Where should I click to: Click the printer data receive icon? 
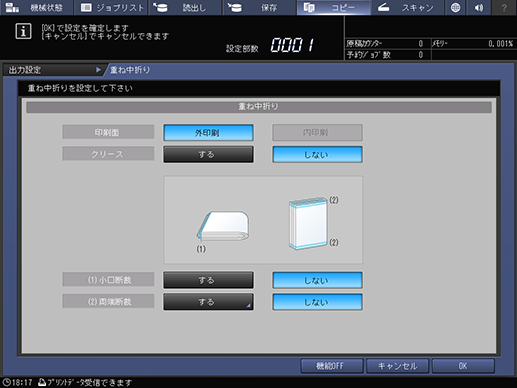[x=42, y=382]
